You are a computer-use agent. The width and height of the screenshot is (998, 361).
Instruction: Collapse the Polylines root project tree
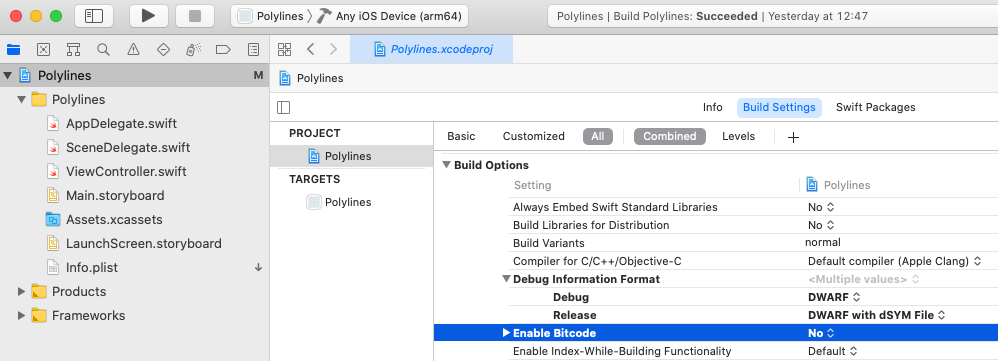tap(8, 76)
